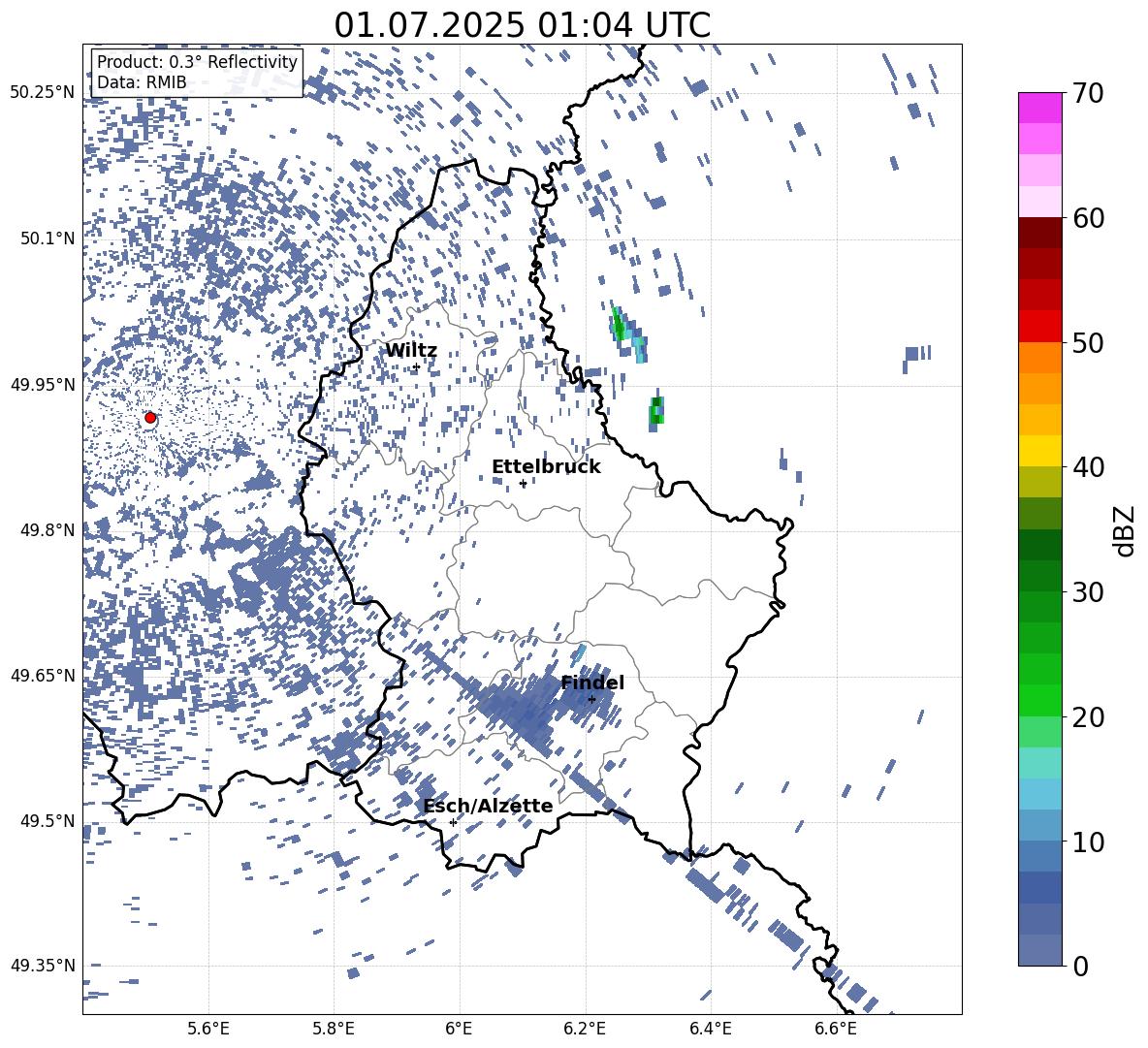Viewport: 1148px width, 1048px height.
Task: Click the colorbar 60 tick value
Action: click(1088, 218)
